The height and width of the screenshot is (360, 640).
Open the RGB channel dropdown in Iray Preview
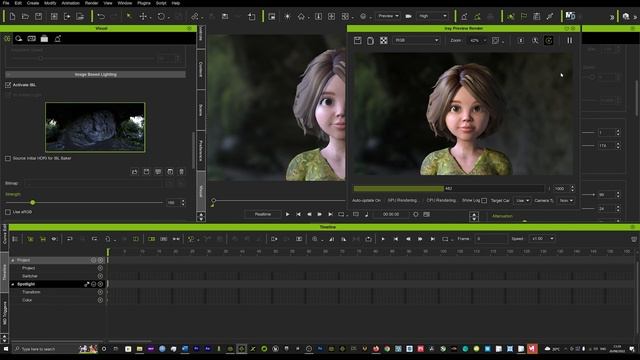(416, 40)
